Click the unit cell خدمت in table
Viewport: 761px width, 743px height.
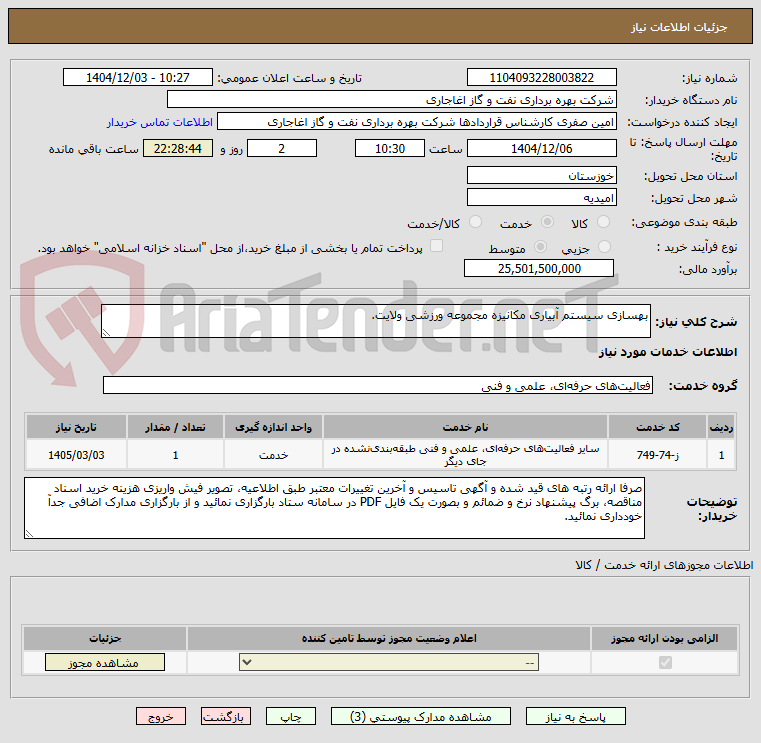[x=273, y=455]
